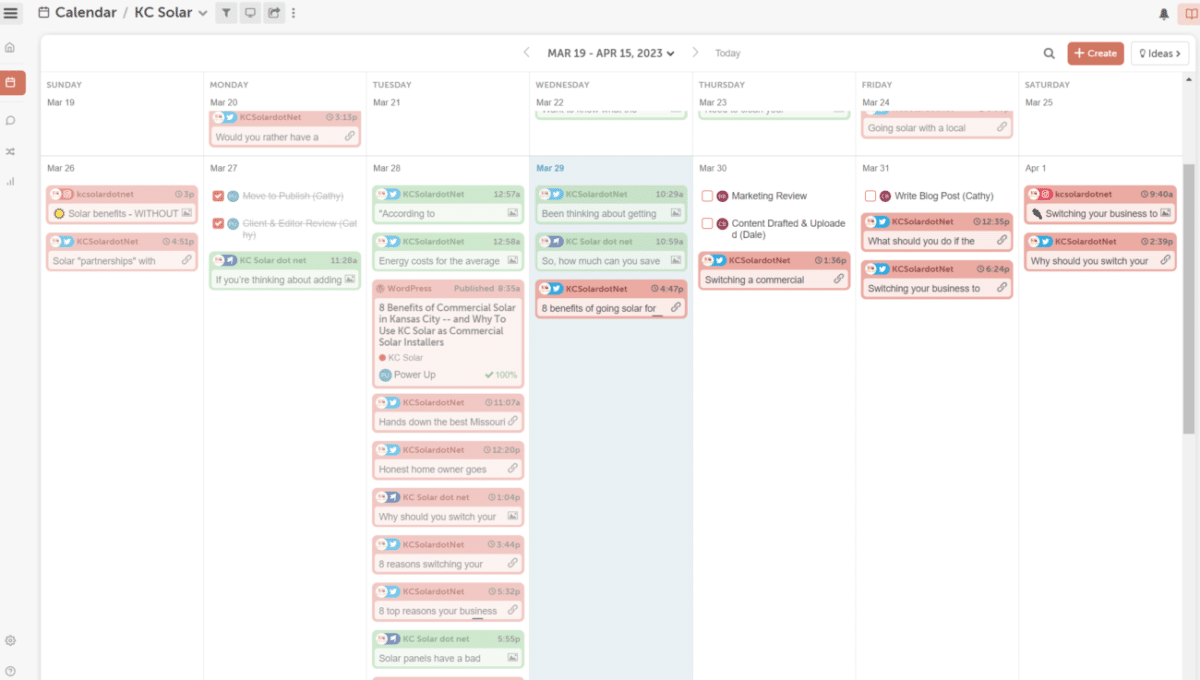Click the notifications bell icon
1200x680 pixels.
(x=1165, y=12)
